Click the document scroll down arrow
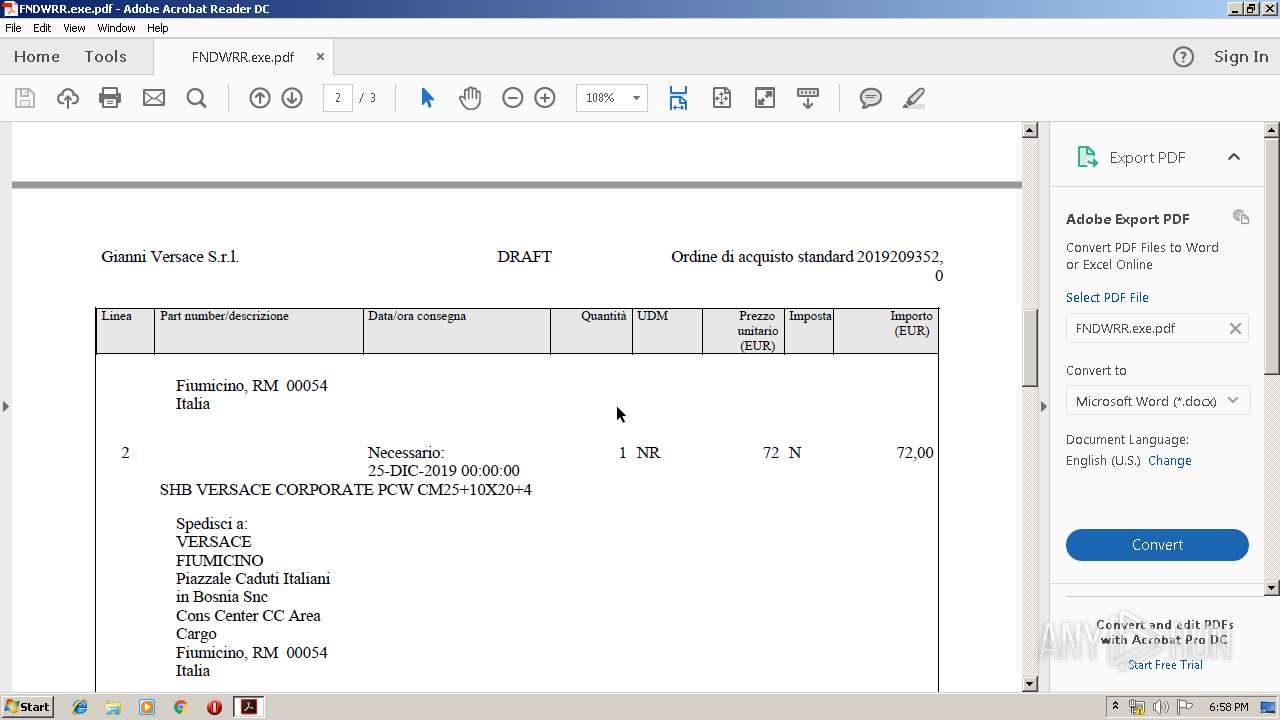The height and width of the screenshot is (720, 1280). point(1030,684)
